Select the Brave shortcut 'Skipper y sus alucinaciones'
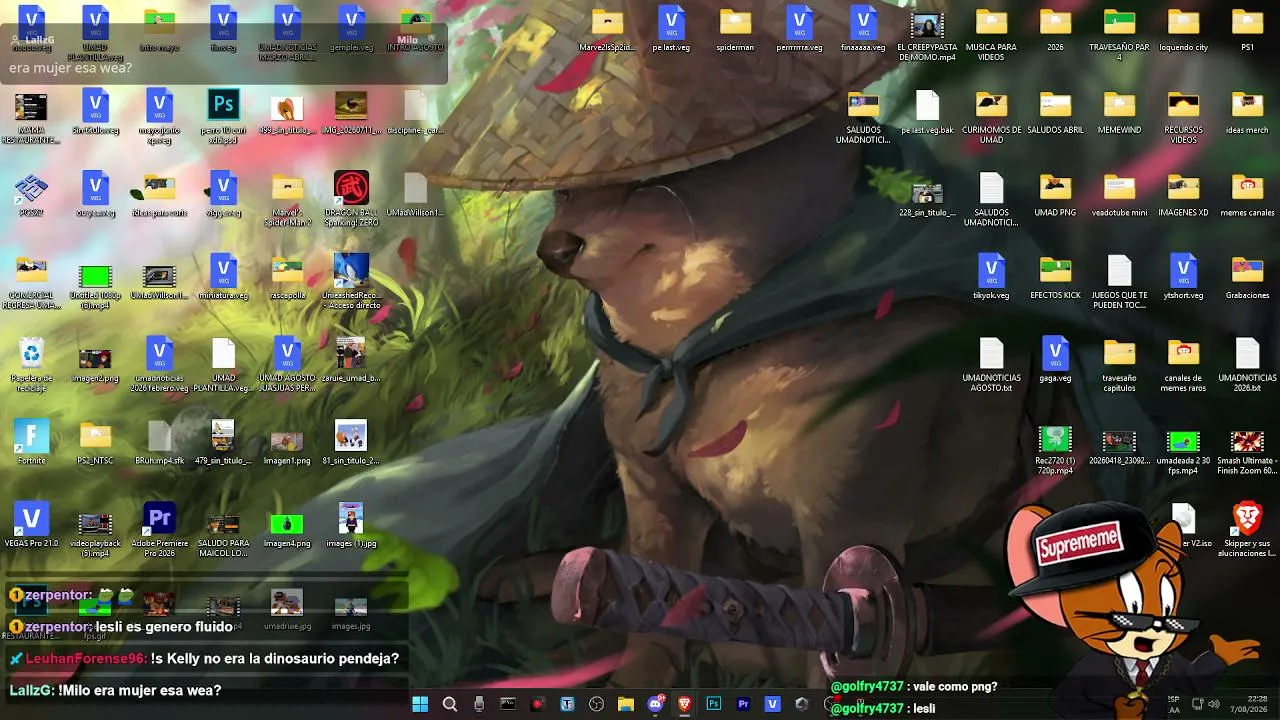This screenshot has width=1280, height=720. click(x=1247, y=530)
